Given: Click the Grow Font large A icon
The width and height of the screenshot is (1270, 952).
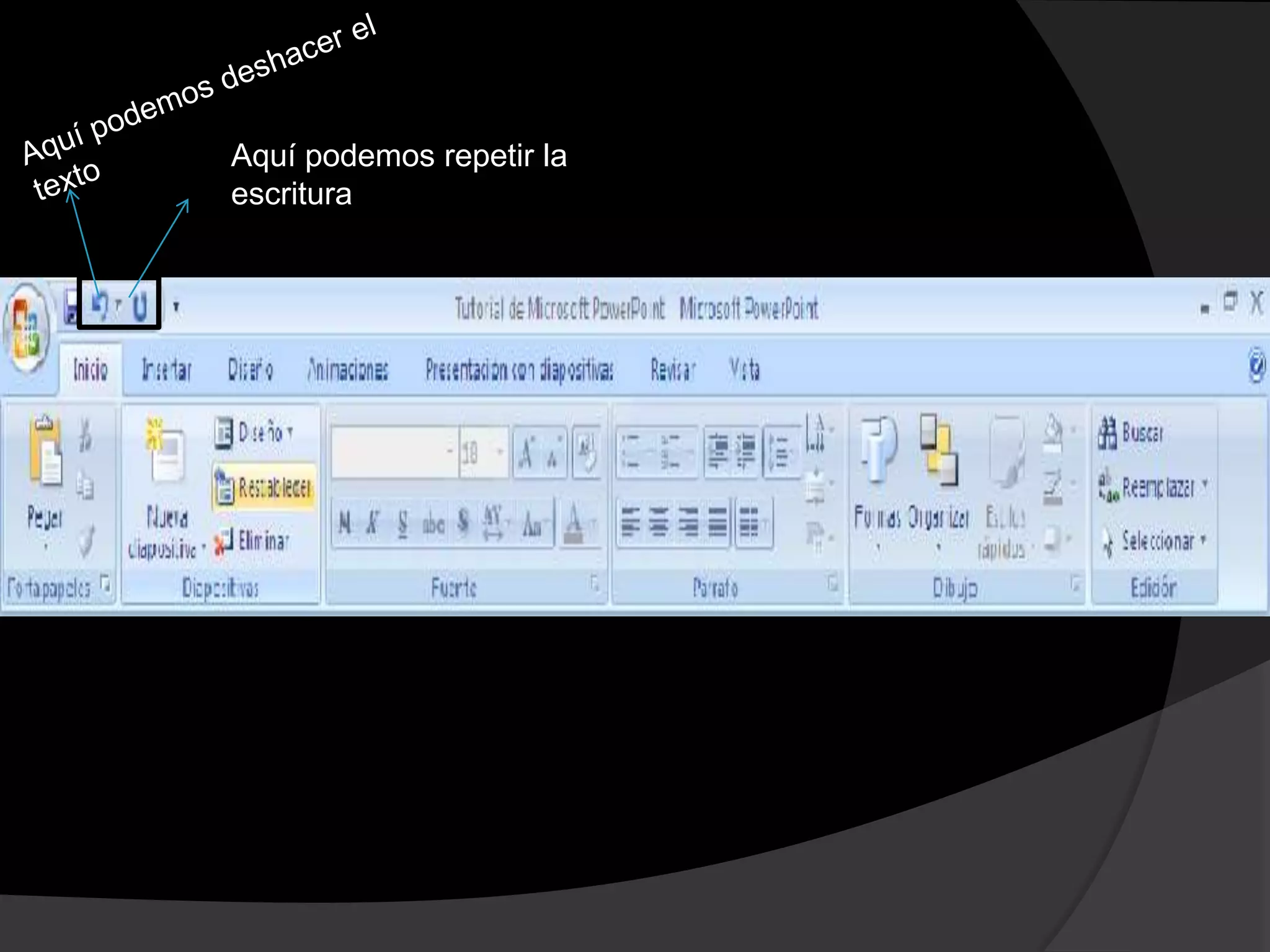Looking at the screenshot, I should pos(527,452).
